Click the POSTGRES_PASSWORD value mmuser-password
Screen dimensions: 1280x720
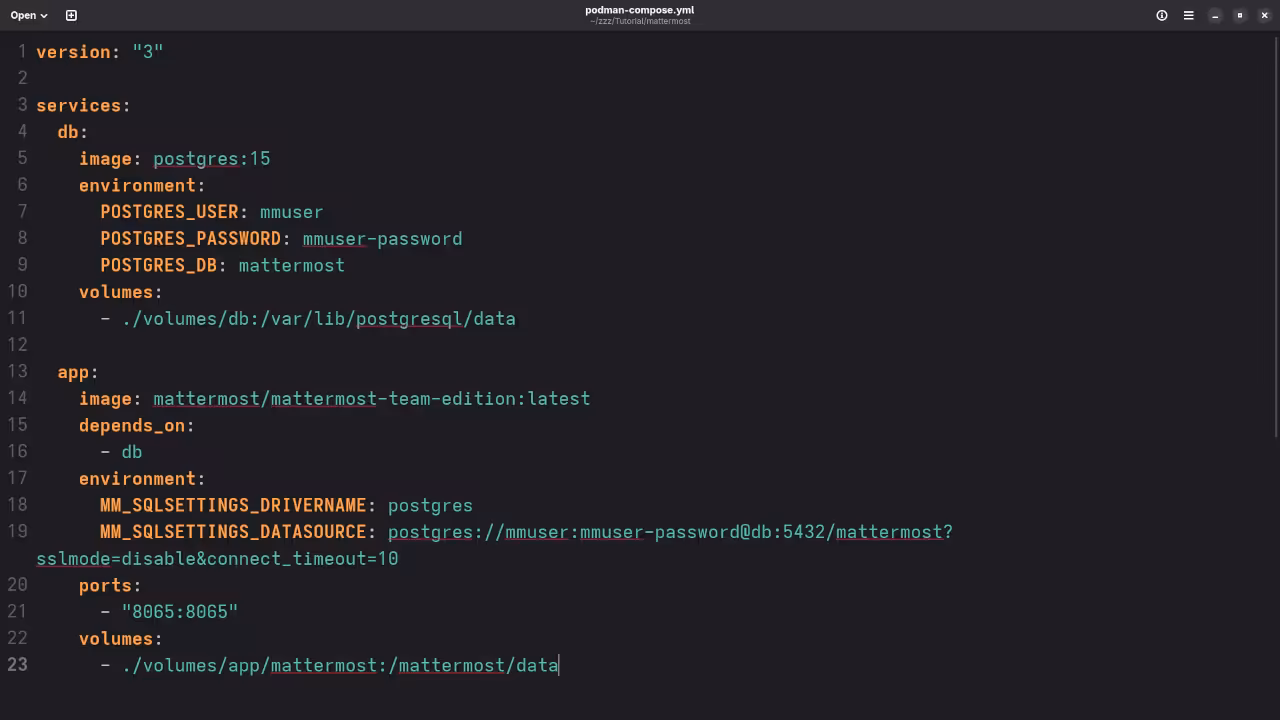pyautogui.click(x=382, y=238)
